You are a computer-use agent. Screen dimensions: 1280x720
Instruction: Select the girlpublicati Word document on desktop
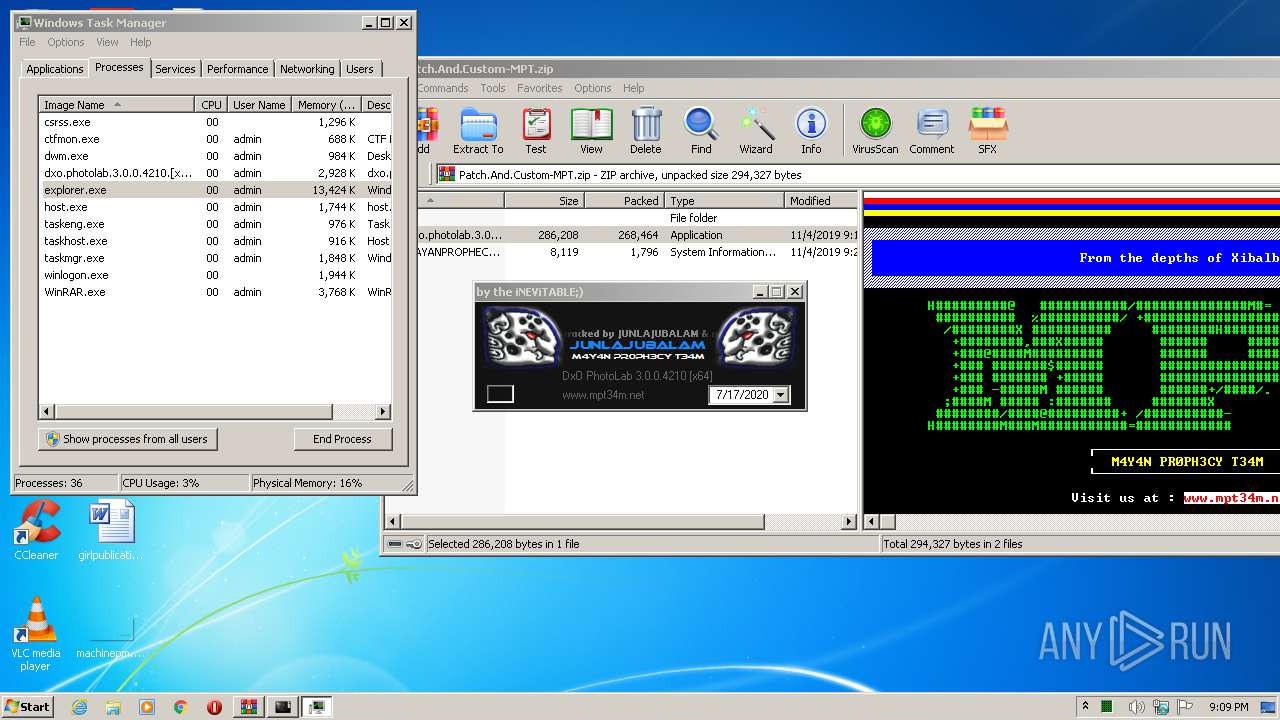(110, 530)
